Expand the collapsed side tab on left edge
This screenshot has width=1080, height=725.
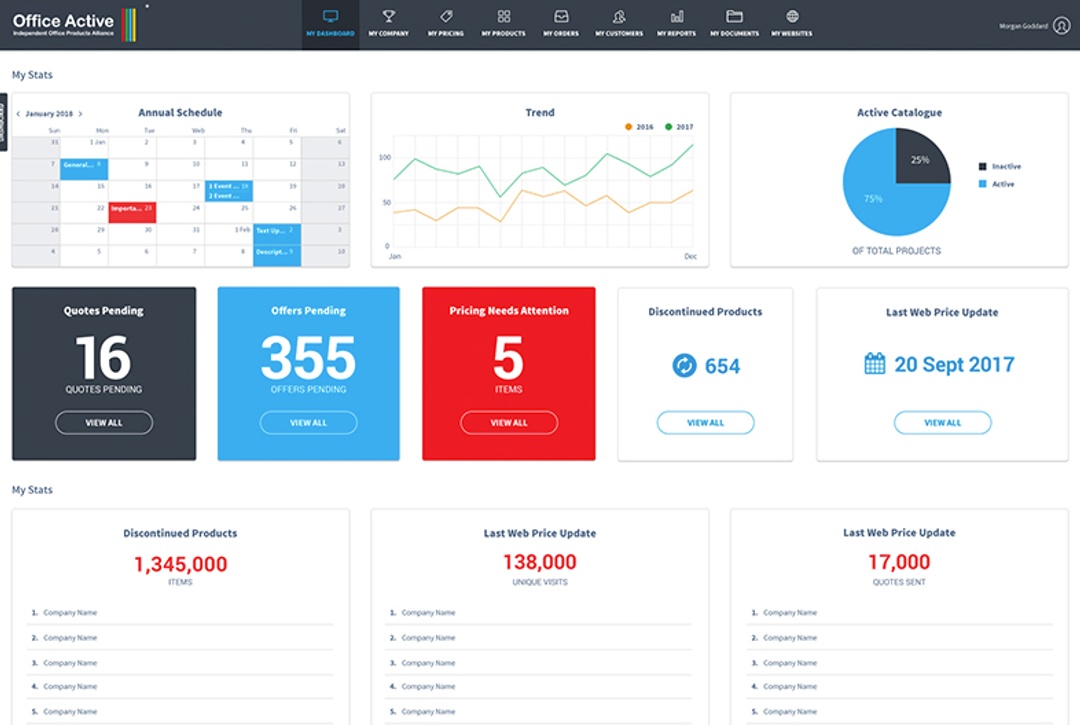[4, 122]
